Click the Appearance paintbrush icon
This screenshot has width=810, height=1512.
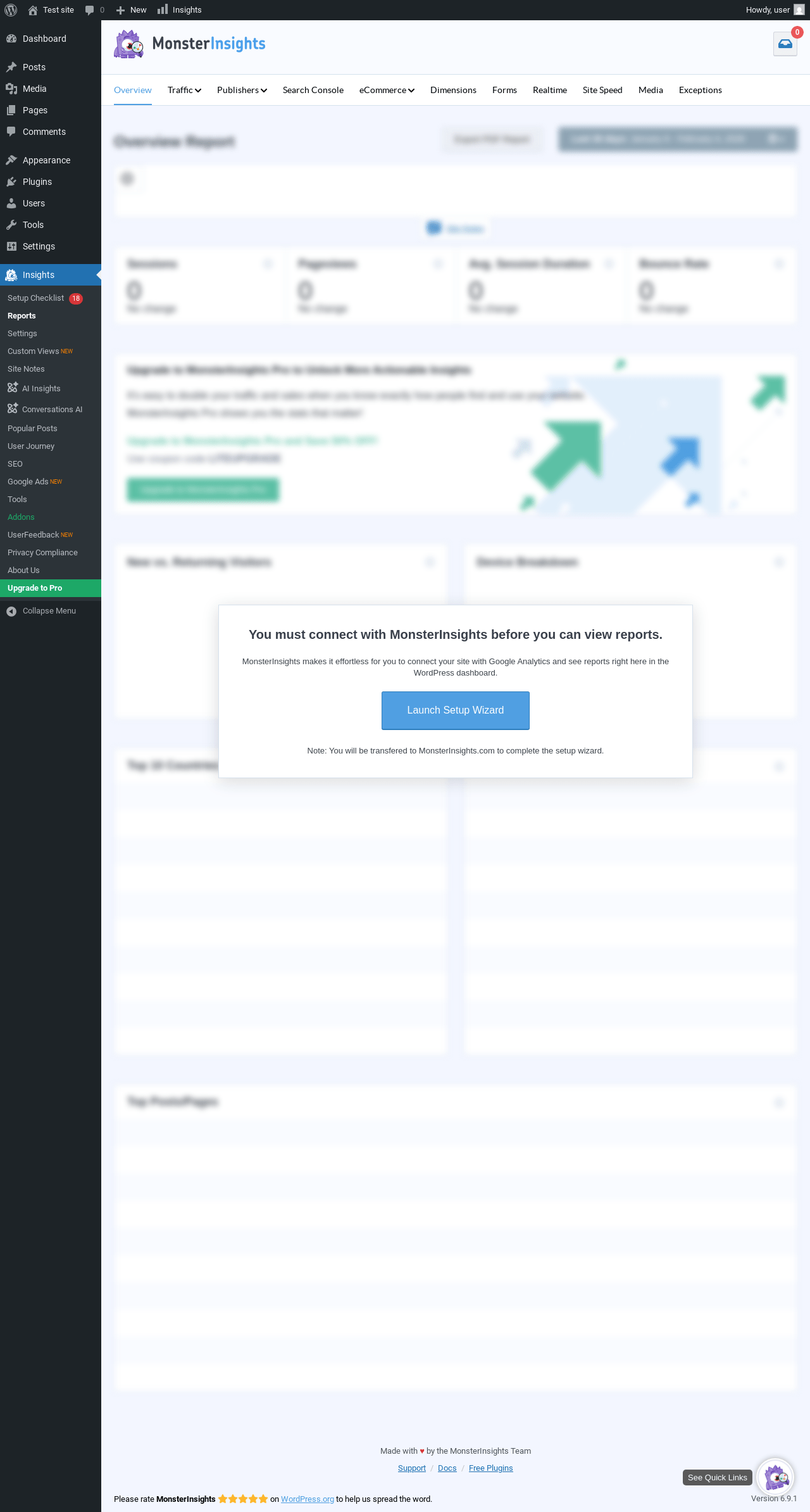(x=11, y=160)
